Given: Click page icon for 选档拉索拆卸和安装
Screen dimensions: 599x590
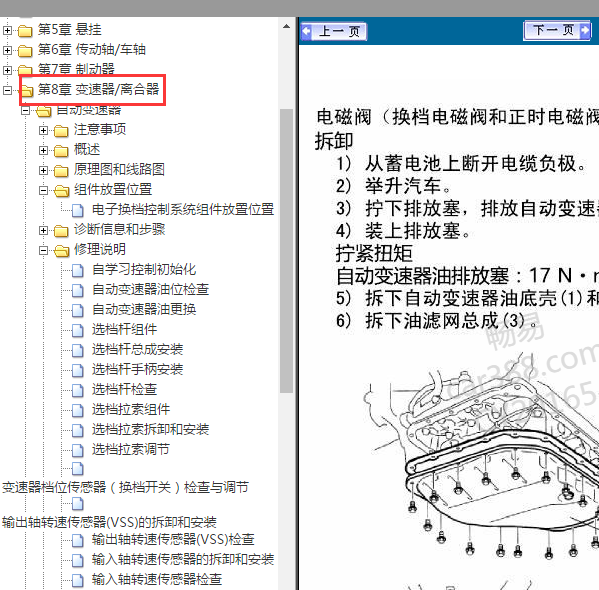Looking at the screenshot, I should click(78, 430).
